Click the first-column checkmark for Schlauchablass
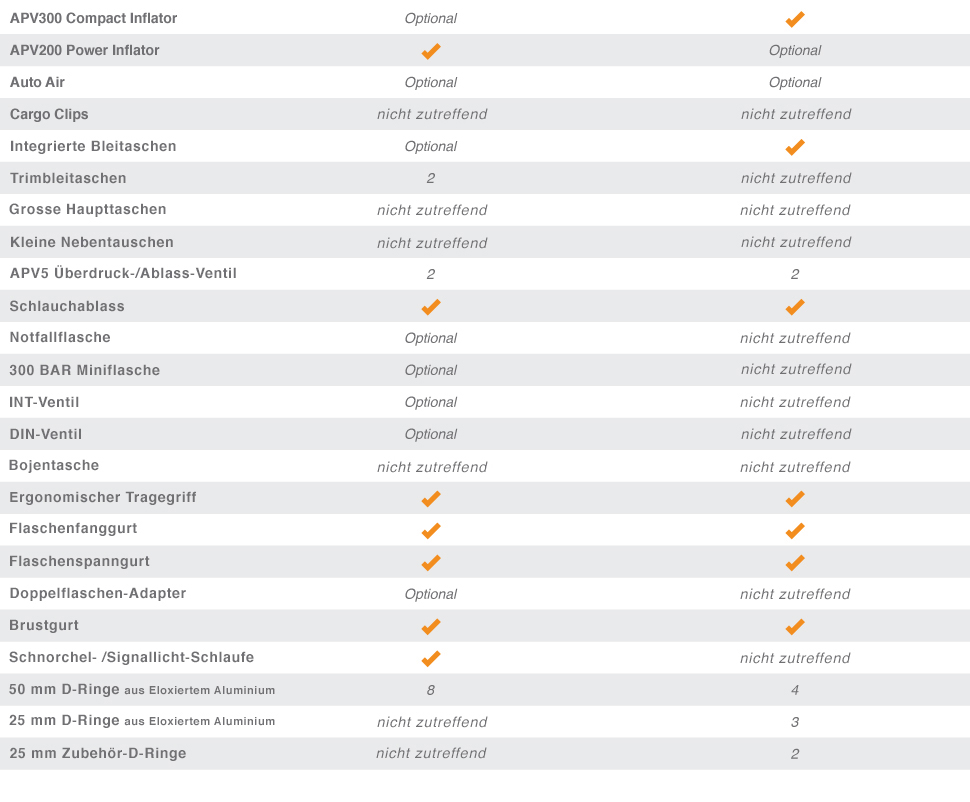 click(431, 307)
